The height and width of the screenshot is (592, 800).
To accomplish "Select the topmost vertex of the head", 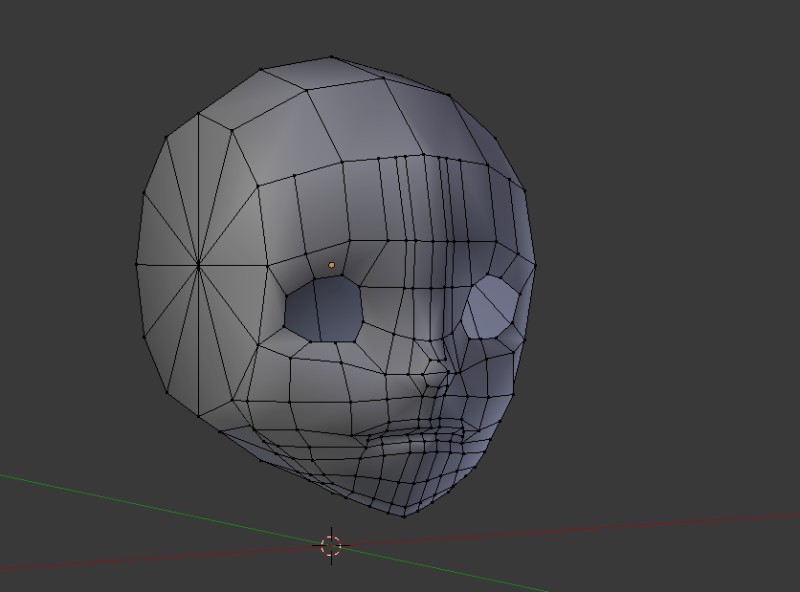I will 332,57.
